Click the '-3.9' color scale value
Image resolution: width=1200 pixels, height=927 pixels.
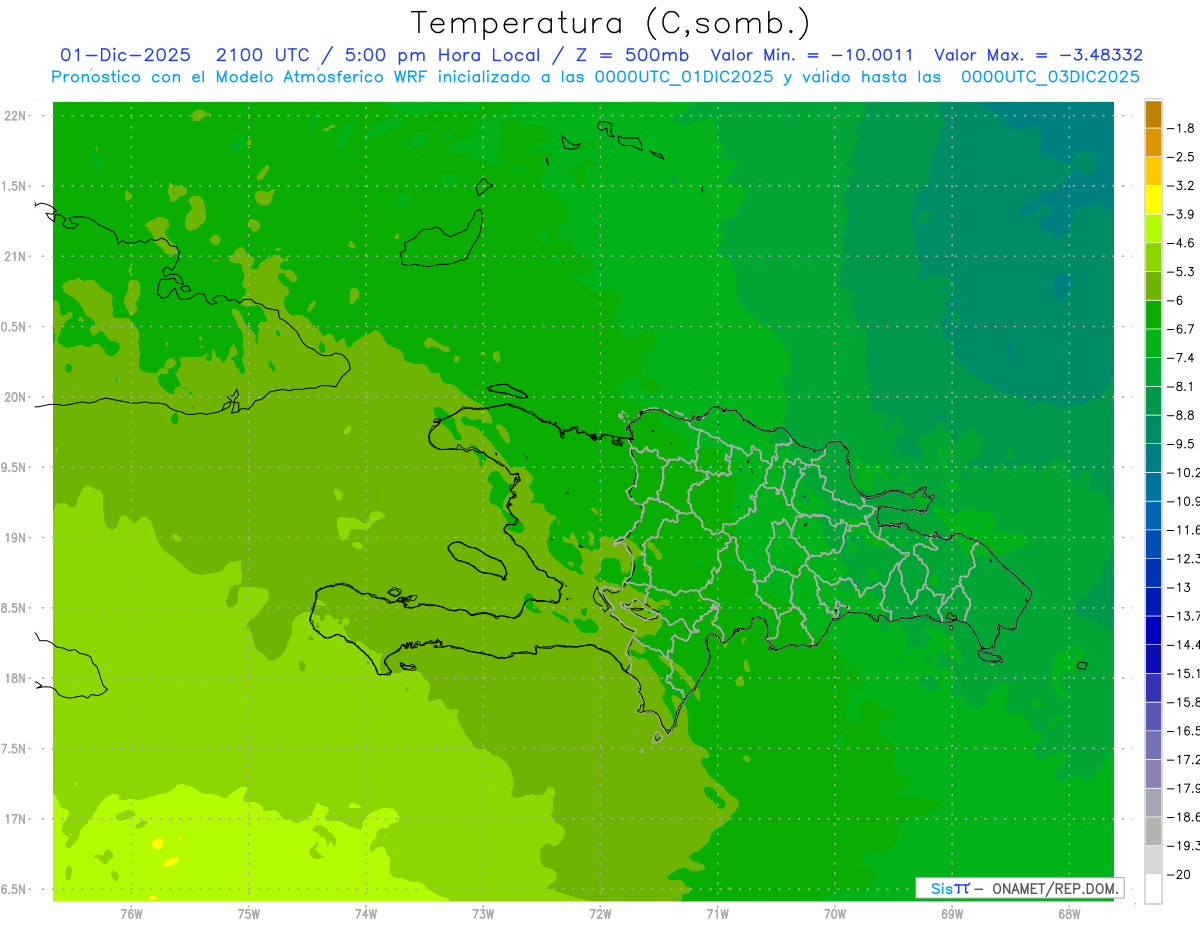[x=1182, y=214]
